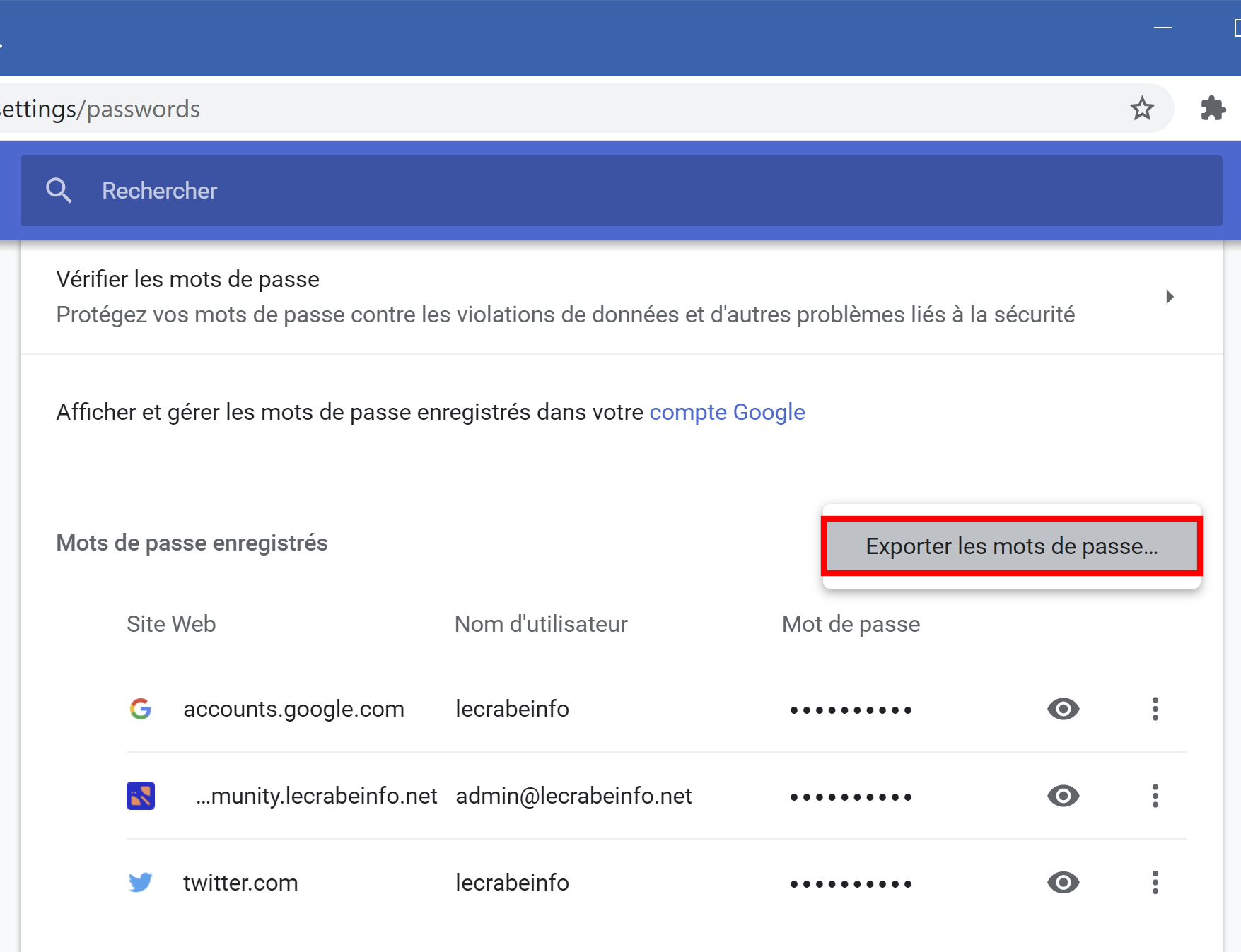The width and height of the screenshot is (1241, 952).
Task: Click the lecrabeinfo community favicon
Action: pos(141,796)
